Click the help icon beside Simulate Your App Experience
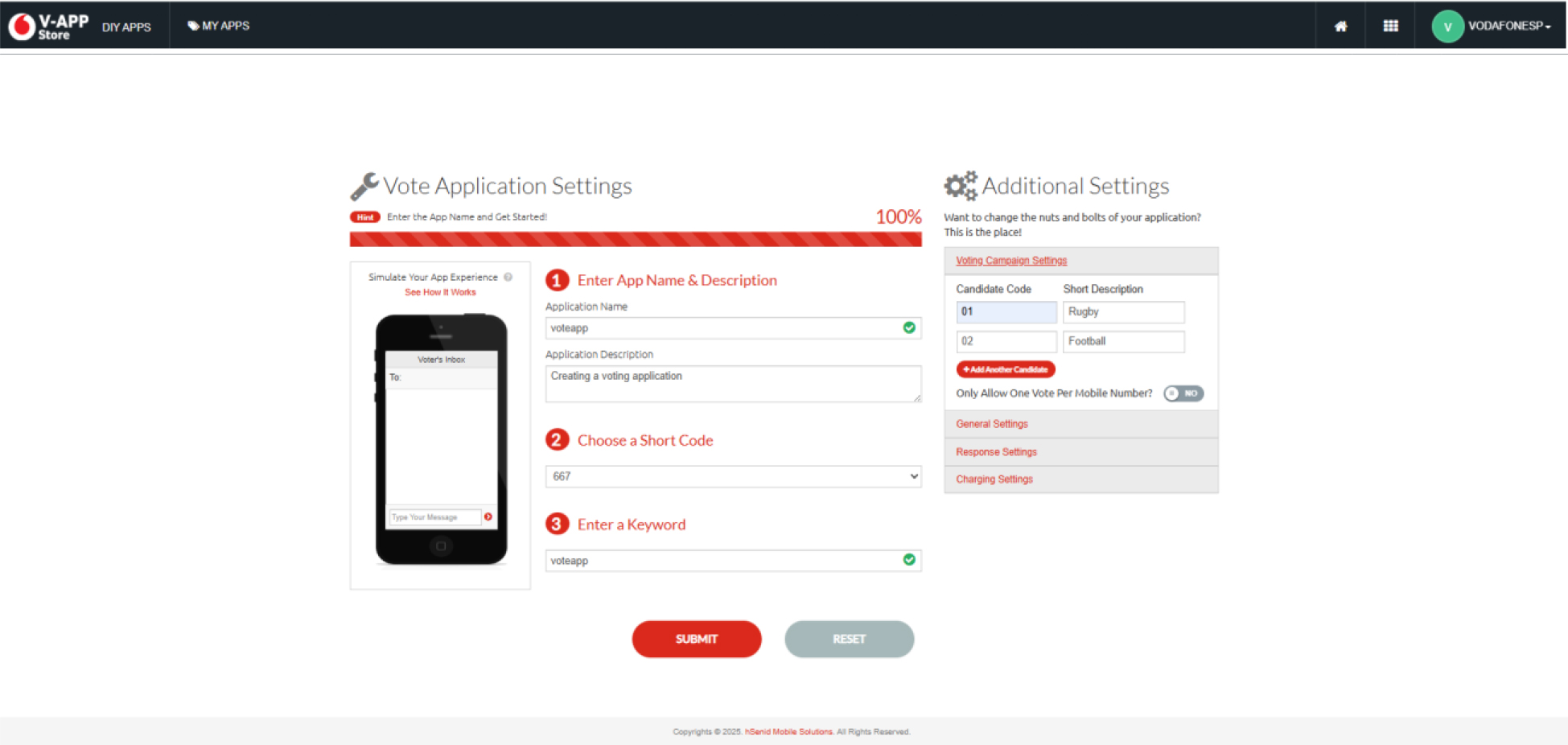 pyautogui.click(x=508, y=277)
